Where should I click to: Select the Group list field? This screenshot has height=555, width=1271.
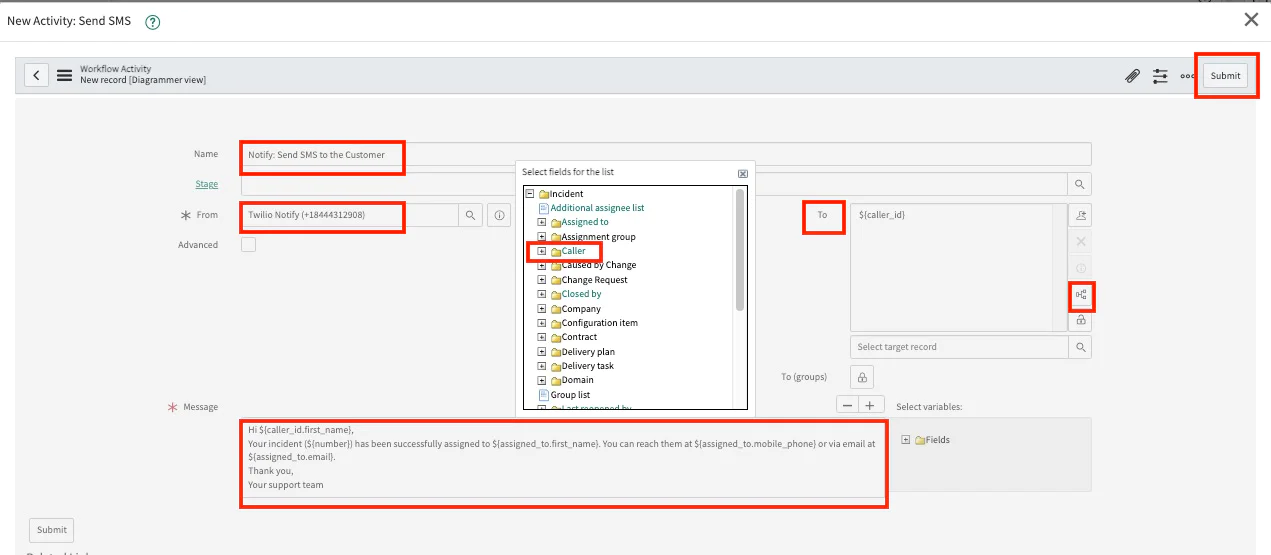(570, 395)
